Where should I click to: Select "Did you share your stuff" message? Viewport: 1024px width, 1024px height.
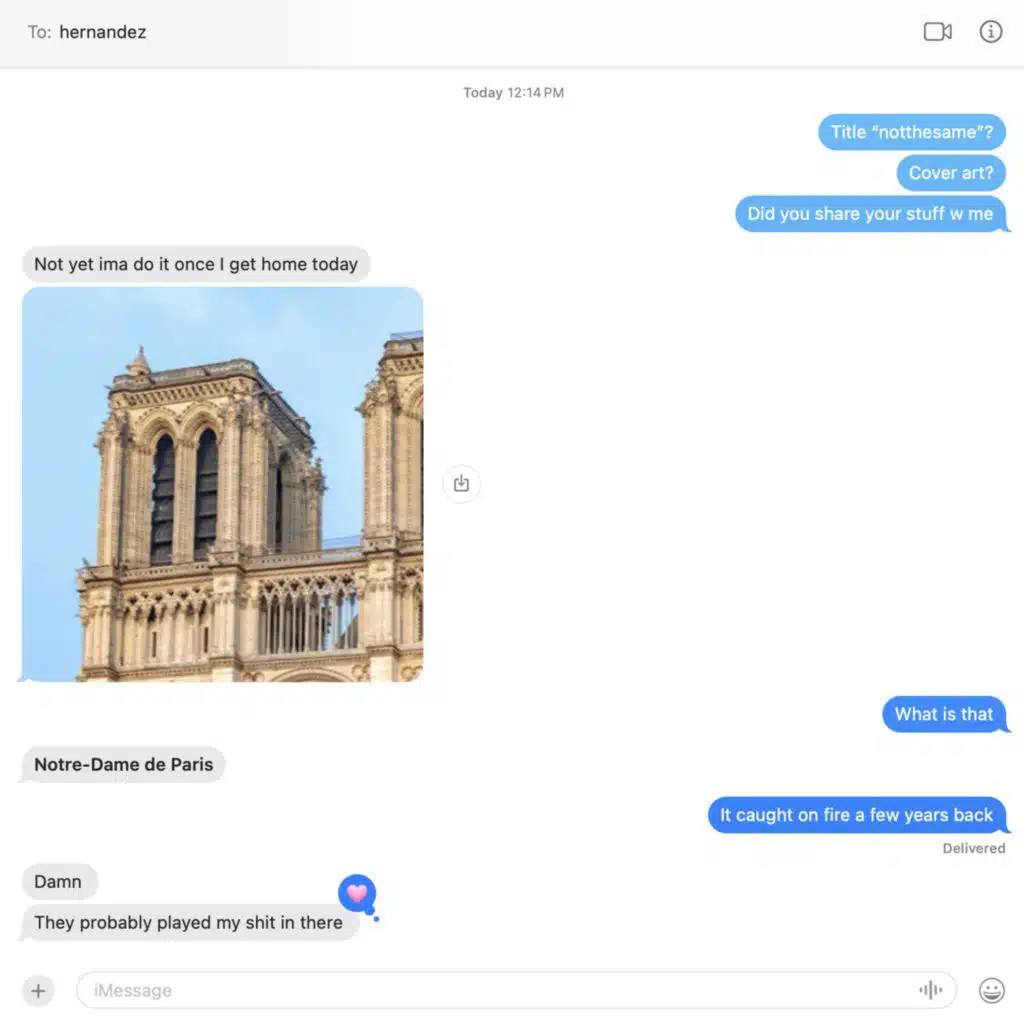pyautogui.click(x=870, y=214)
